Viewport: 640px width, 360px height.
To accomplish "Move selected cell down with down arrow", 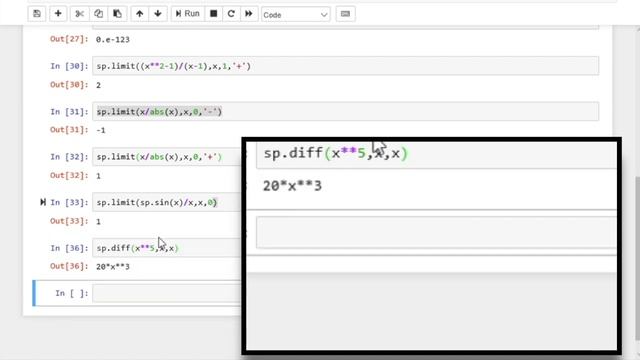I will coord(158,14).
